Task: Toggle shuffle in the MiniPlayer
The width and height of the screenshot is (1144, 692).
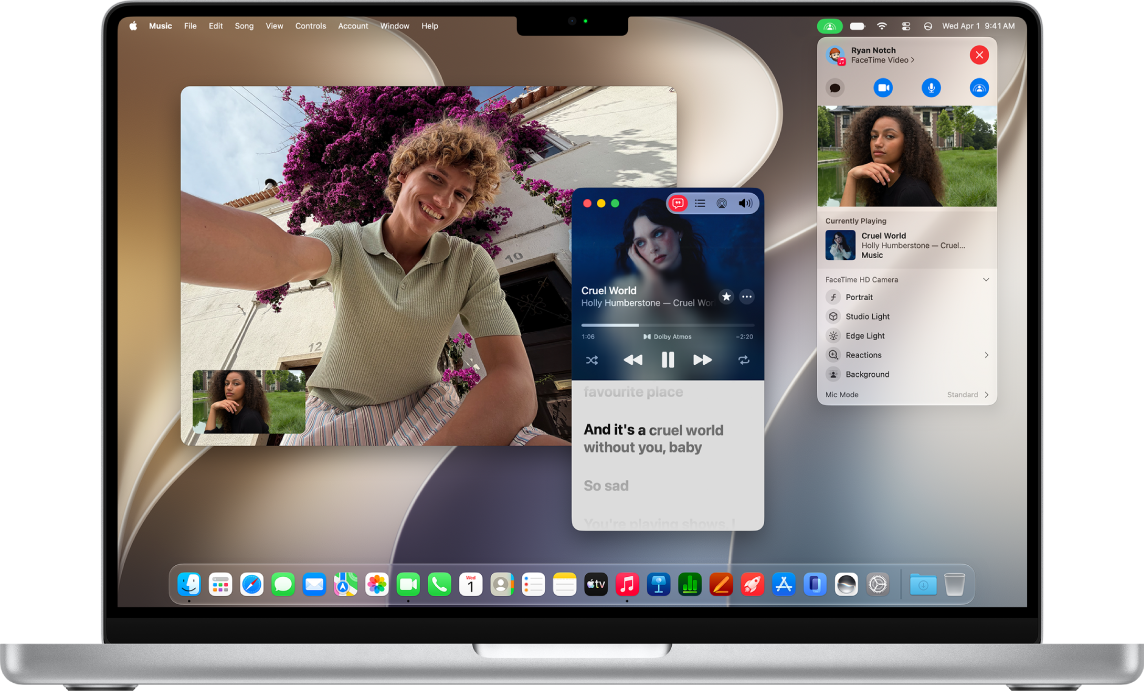Action: click(592, 360)
